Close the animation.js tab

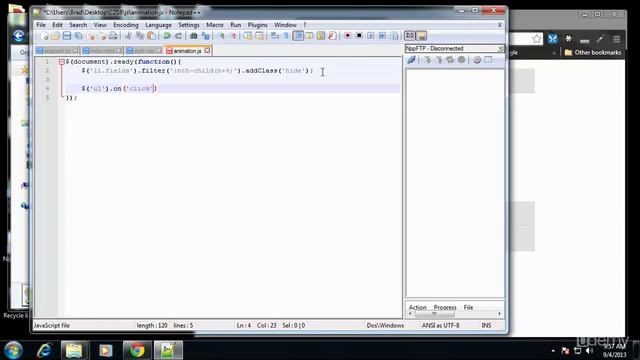(207, 51)
